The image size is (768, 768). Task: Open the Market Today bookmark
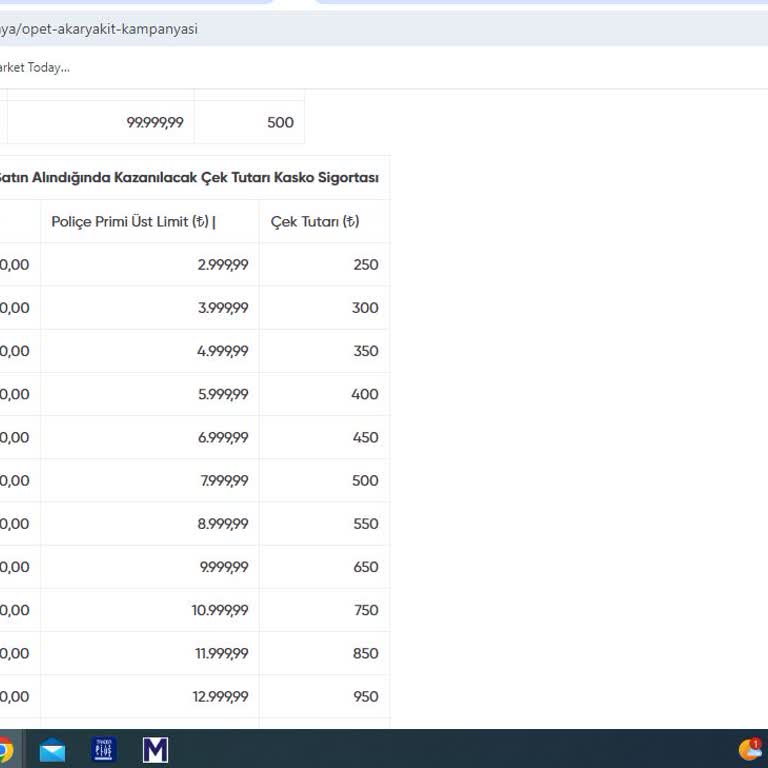click(x=34, y=67)
